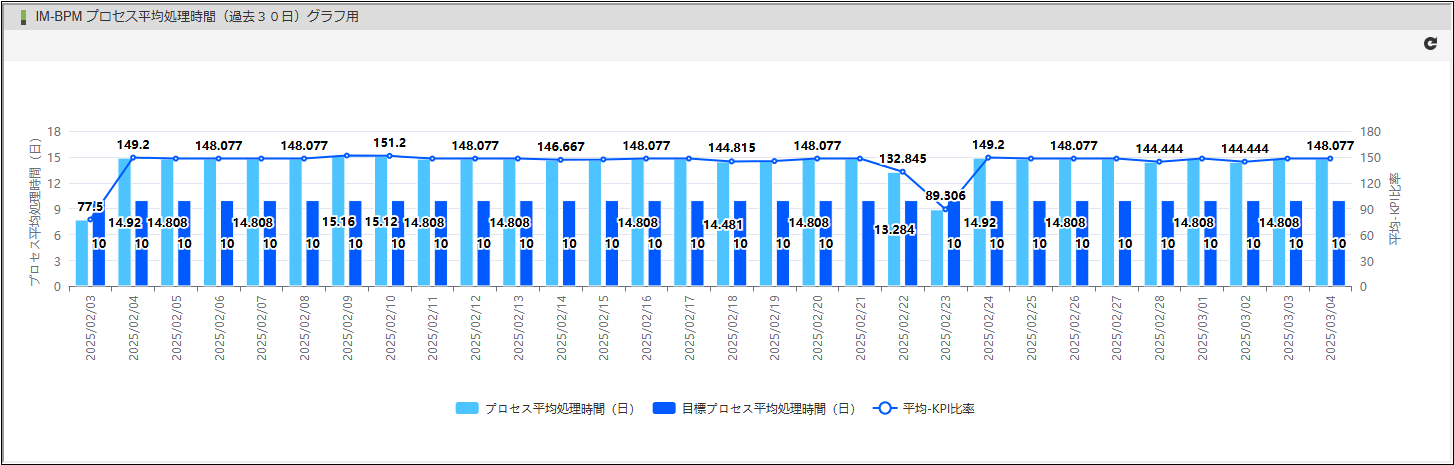Select the short light blue bar for 2025/02/03

pyautogui.click(x=82, y=254)
